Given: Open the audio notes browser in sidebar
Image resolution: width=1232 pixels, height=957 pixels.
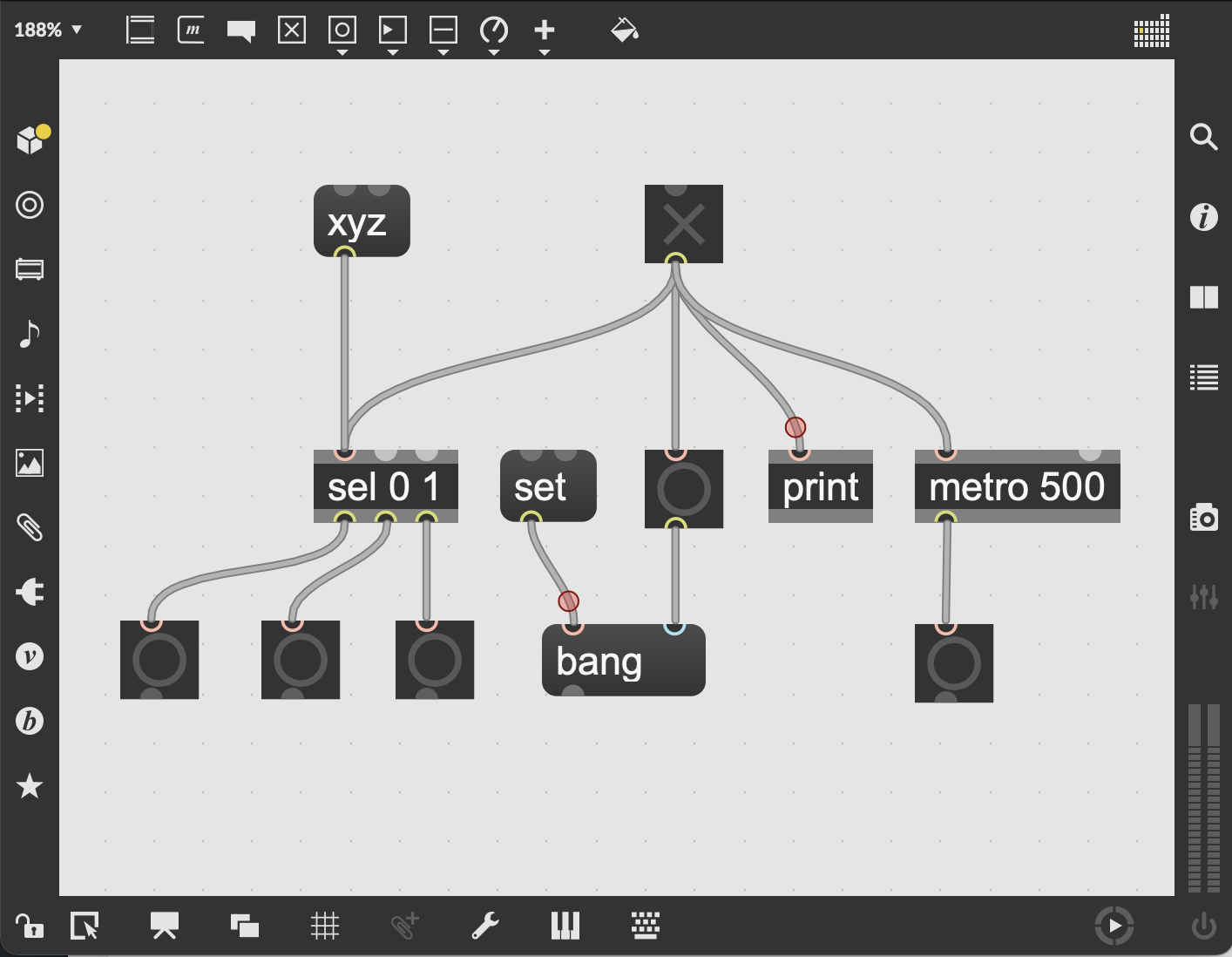Looking at the screenshot, I should (x=30, y=334).
